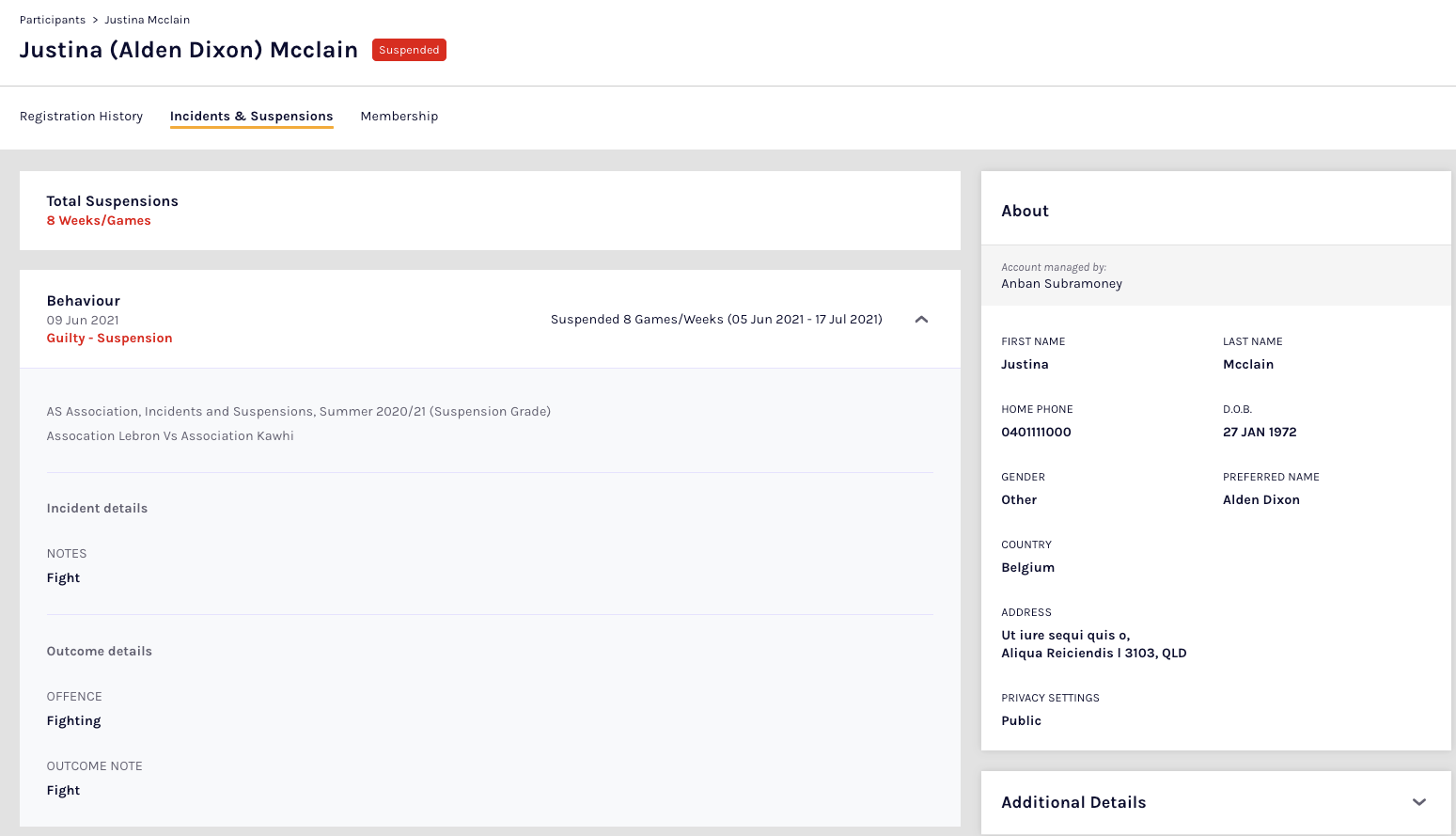Image resolution: width=1456 pixels, height=836 pixels.
Task: Click the red Suspended status badge
Action: click(409, 50)
